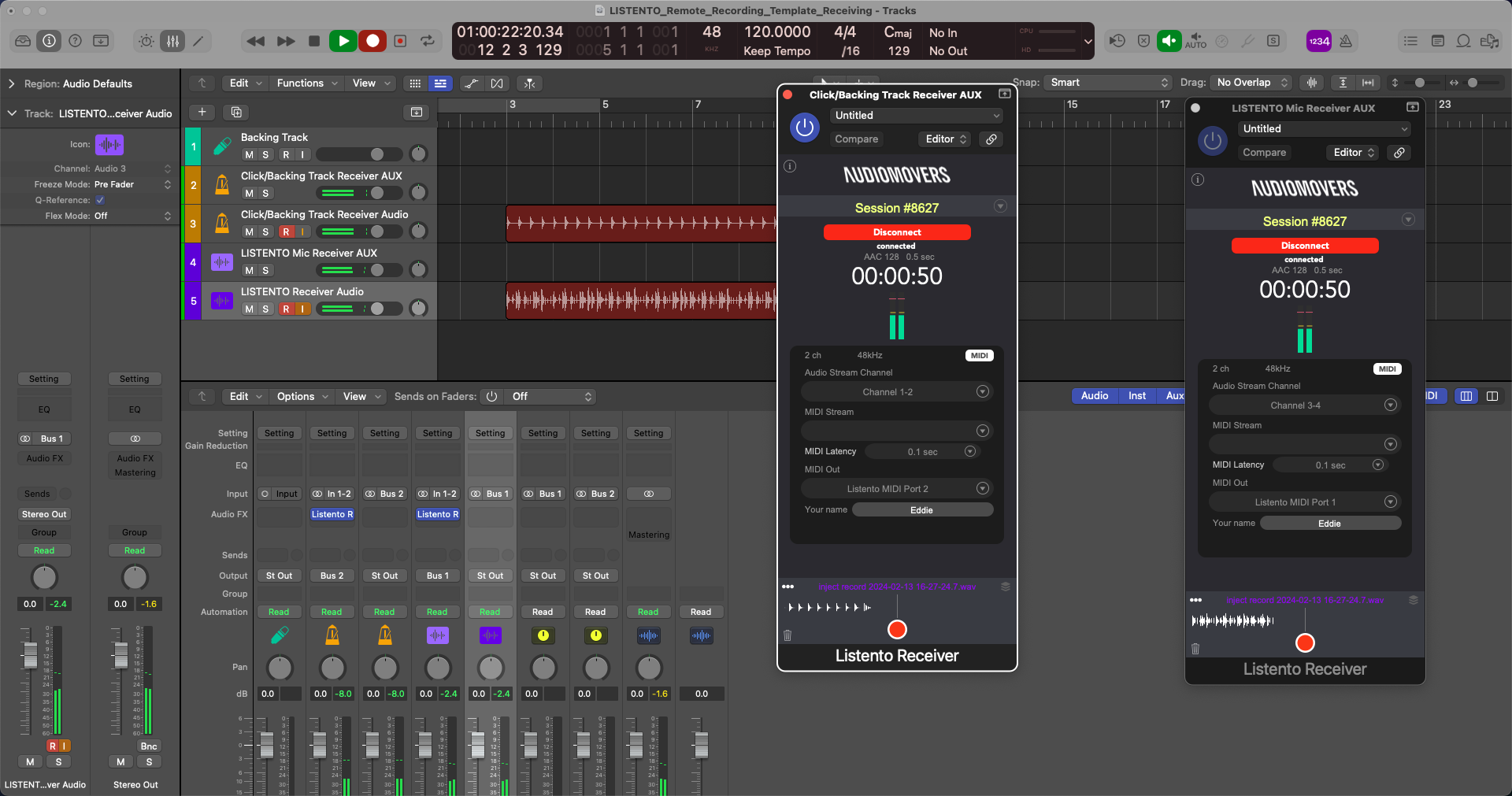Toggle the green Low Latency Mode icon

[1169, 41]
